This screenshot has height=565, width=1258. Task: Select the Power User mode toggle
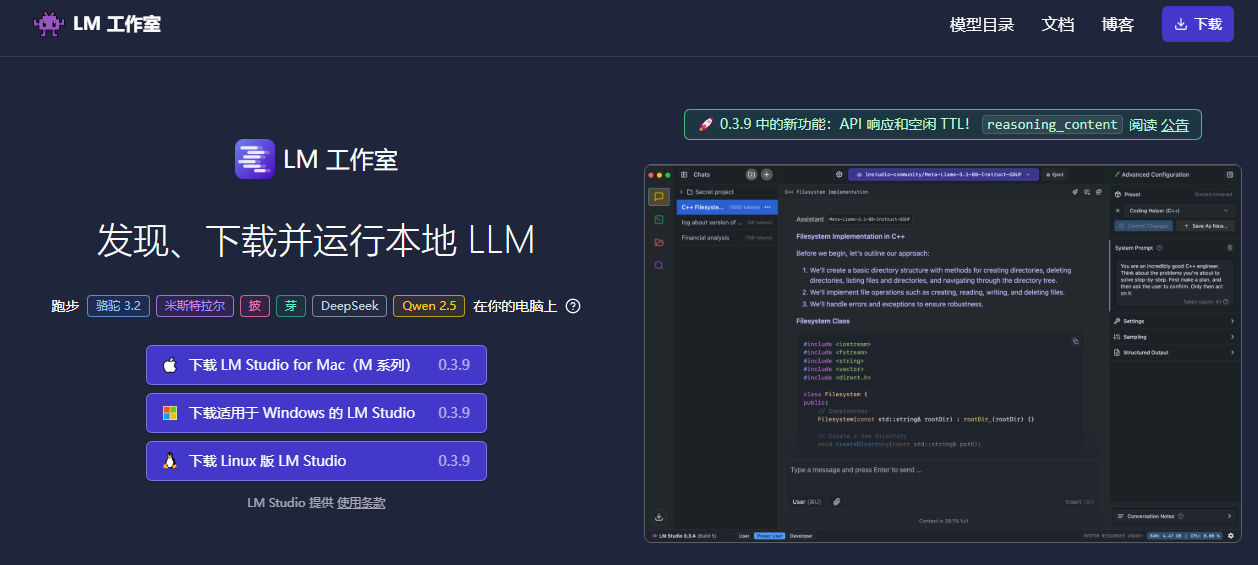coord(769,536)
